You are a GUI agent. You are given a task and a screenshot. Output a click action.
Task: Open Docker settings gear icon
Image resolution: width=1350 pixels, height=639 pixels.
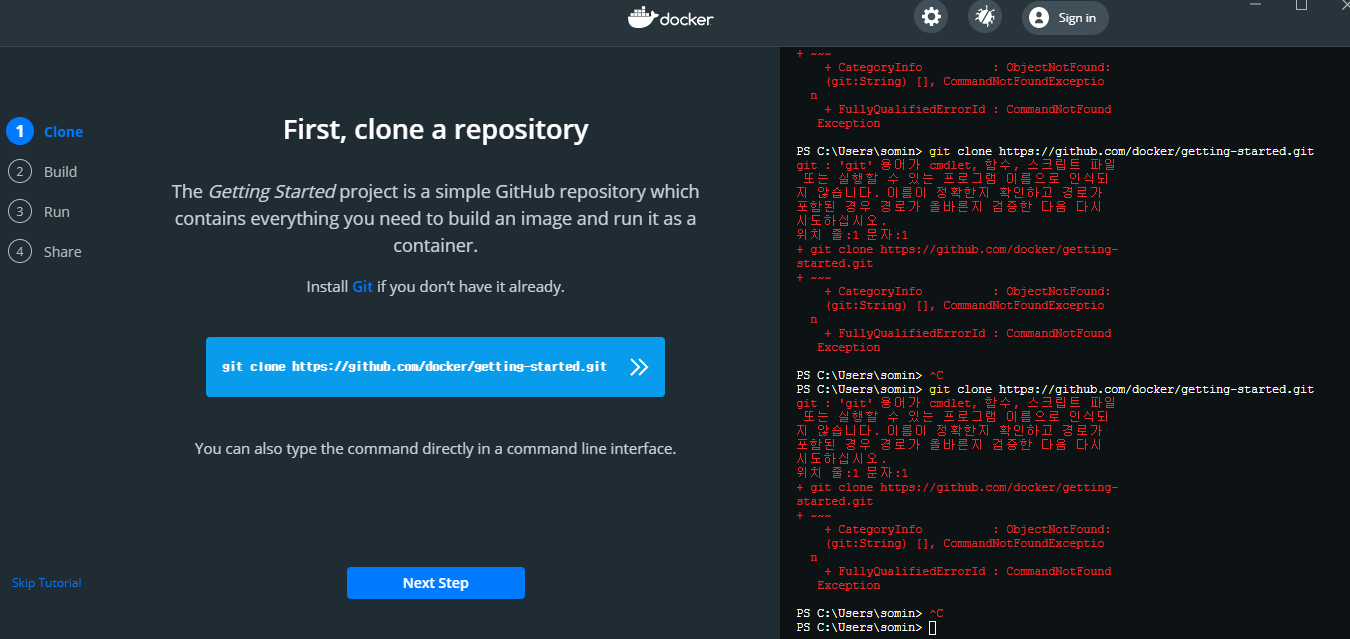coord(931,17)
